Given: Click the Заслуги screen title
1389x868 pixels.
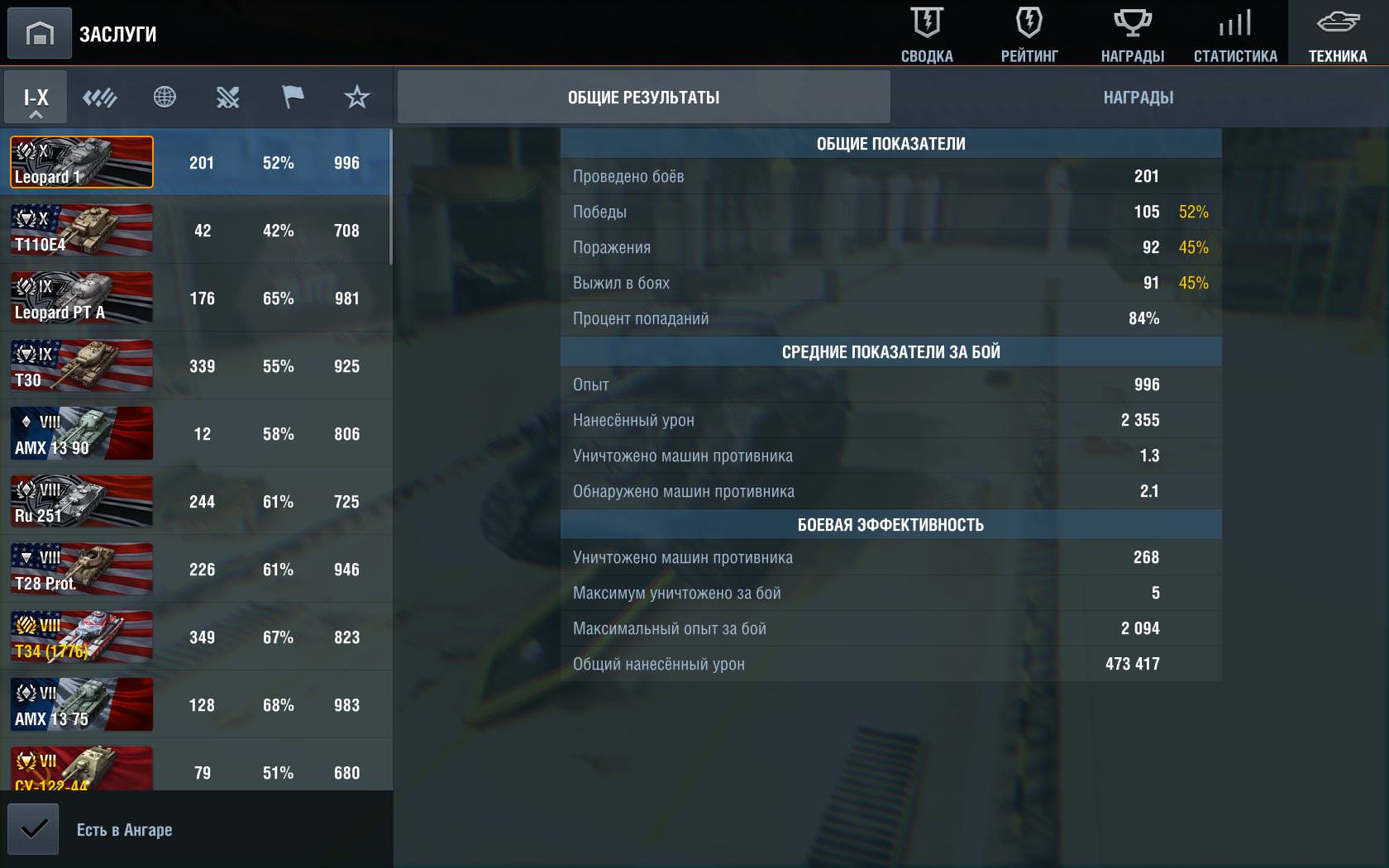Looking at the screenshot, I should coord(117,34).
